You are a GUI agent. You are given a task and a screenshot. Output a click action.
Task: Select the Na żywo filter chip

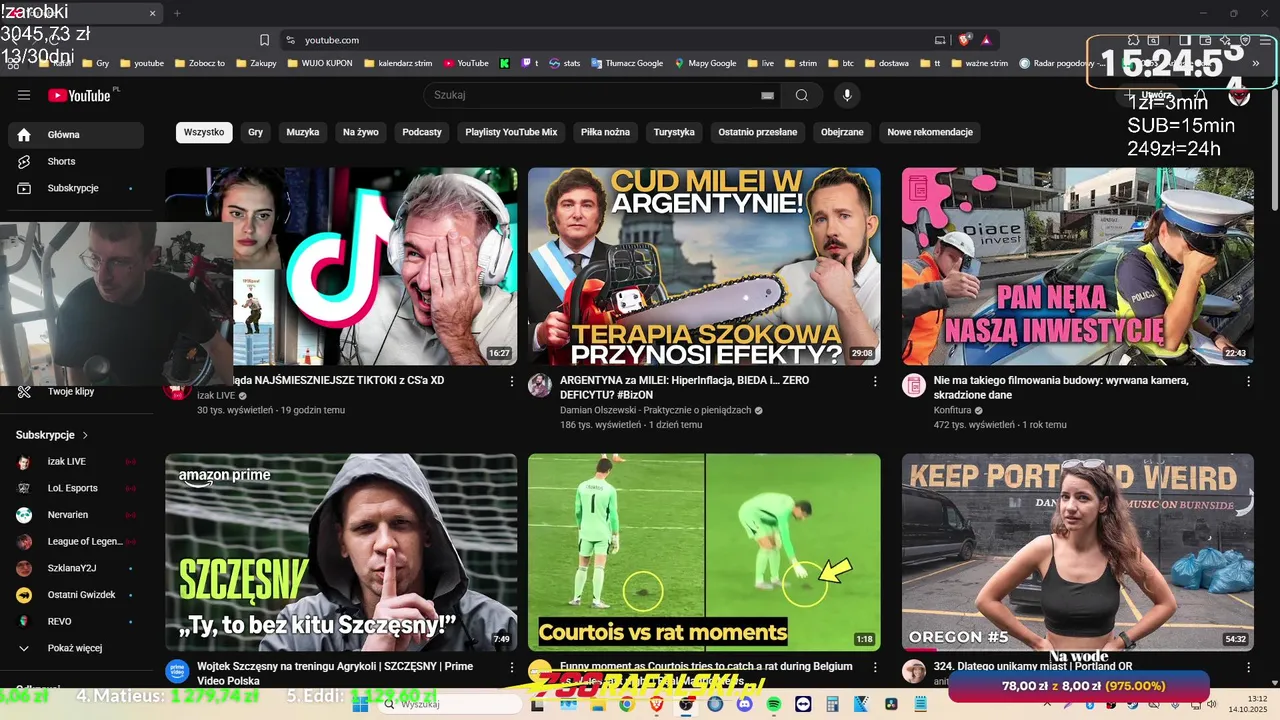(361, 132)
